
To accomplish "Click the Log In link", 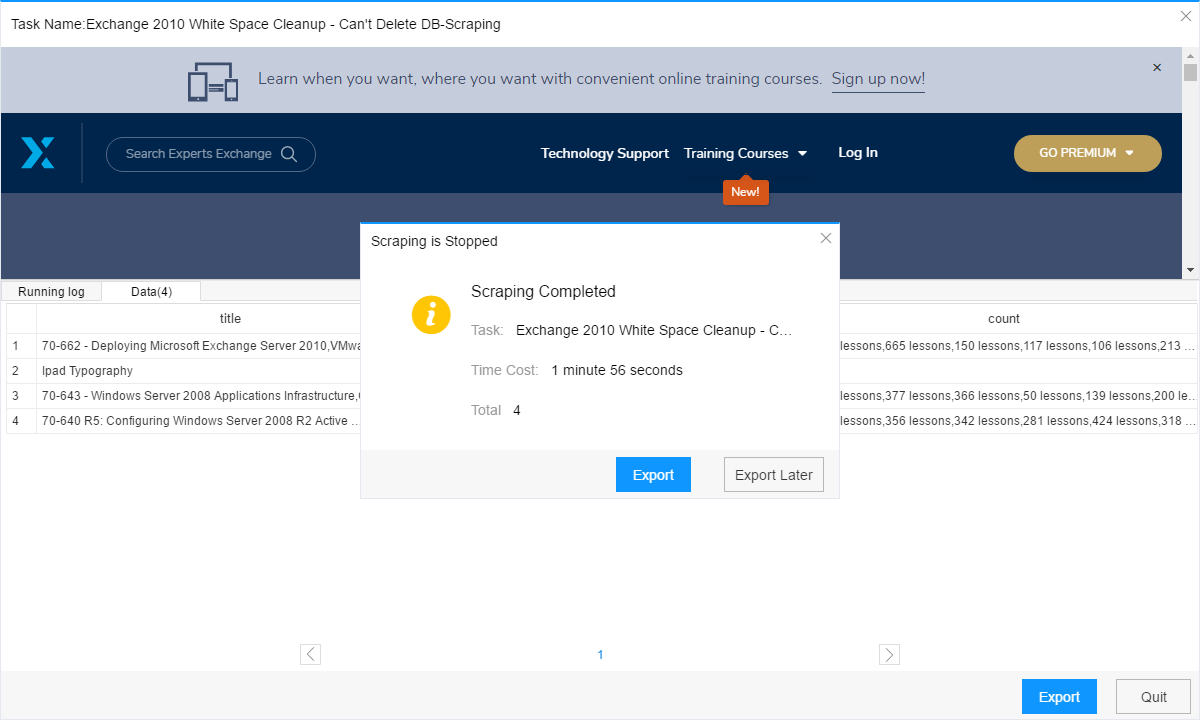I will pos(858,152).
